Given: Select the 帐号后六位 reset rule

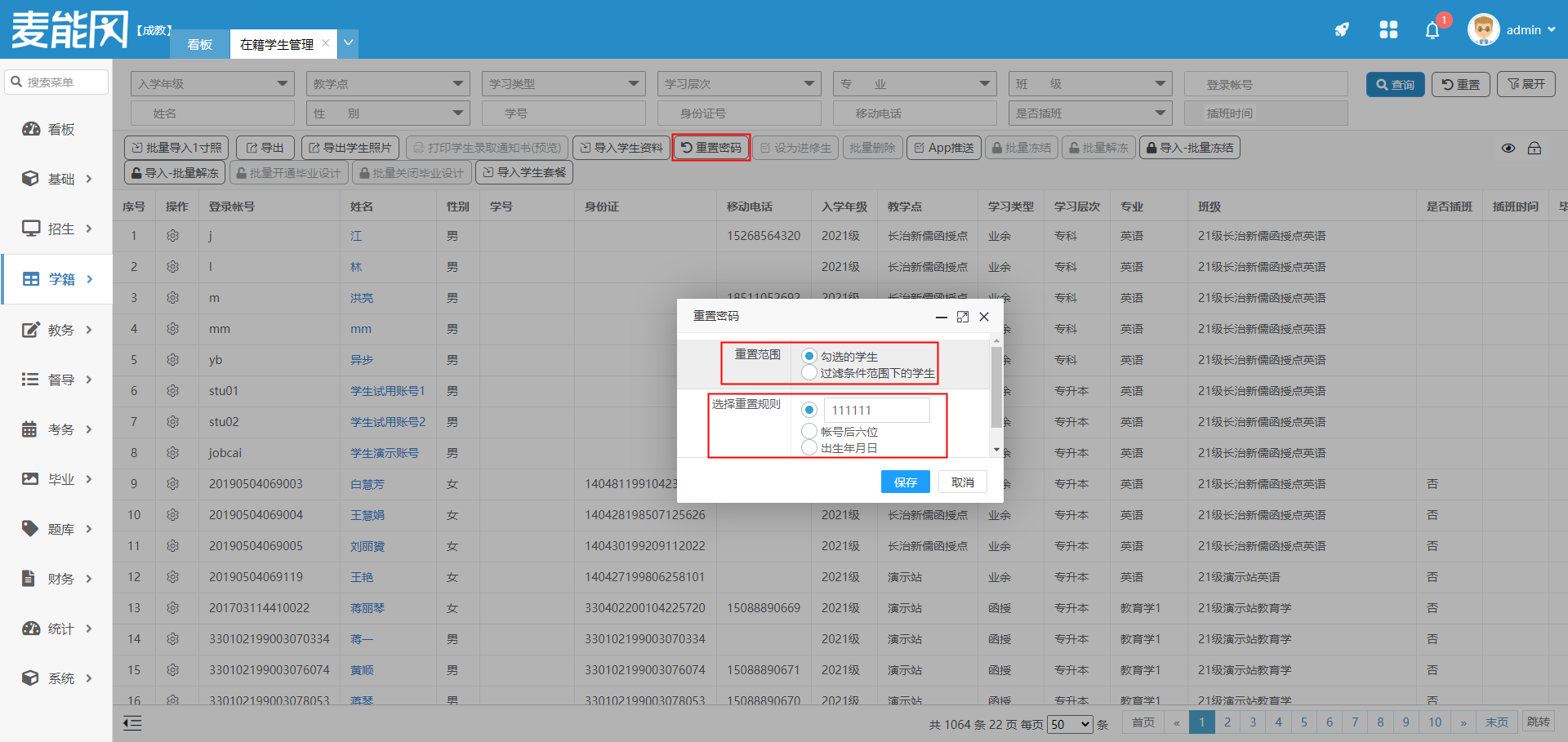Looking at the screenshot, I should [809, 431].
